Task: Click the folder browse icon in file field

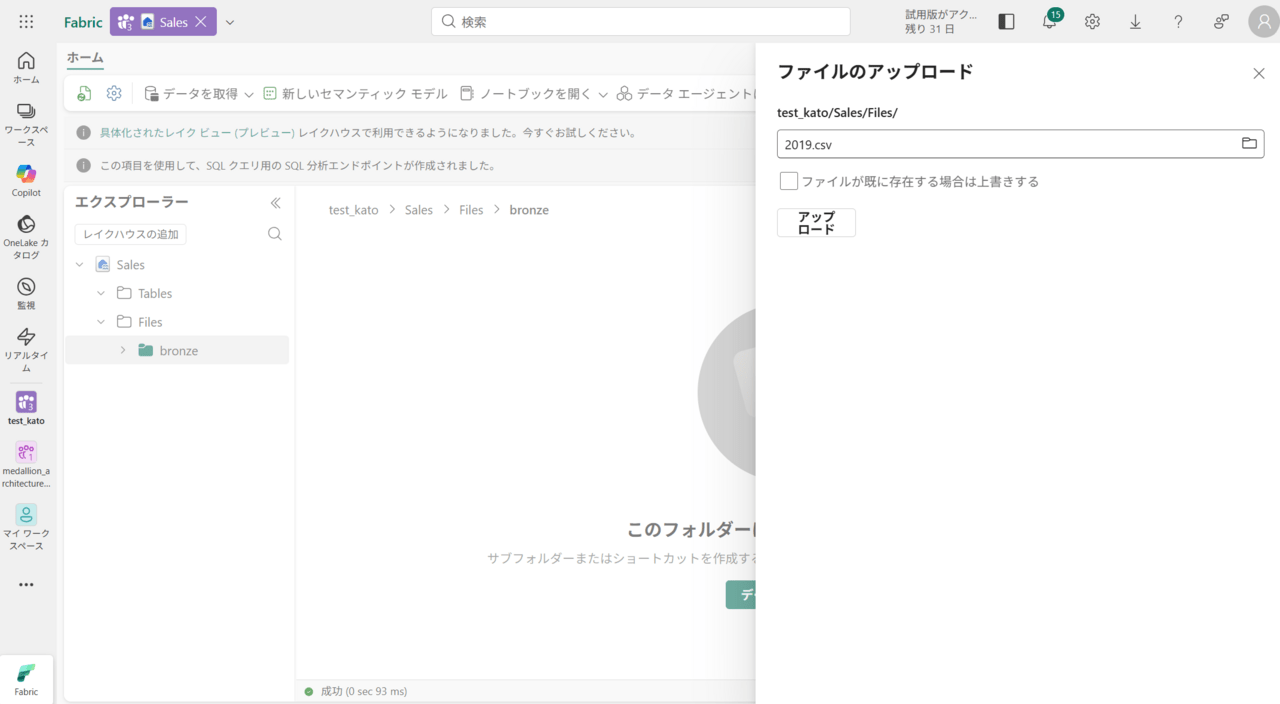Action: pos(1249,144)
